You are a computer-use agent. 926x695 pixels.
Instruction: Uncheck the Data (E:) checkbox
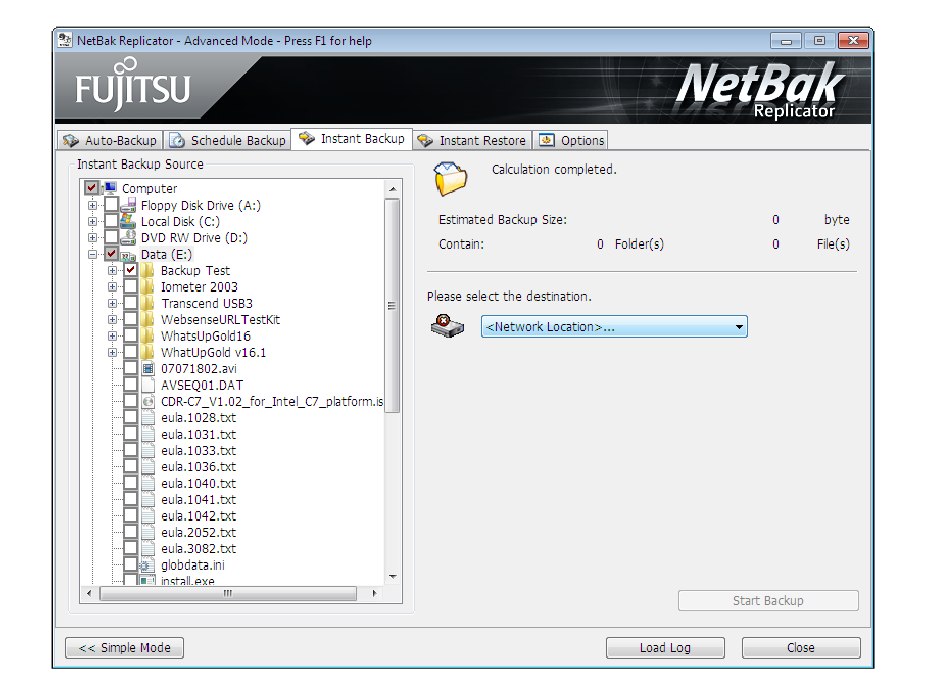click(111, 254)
